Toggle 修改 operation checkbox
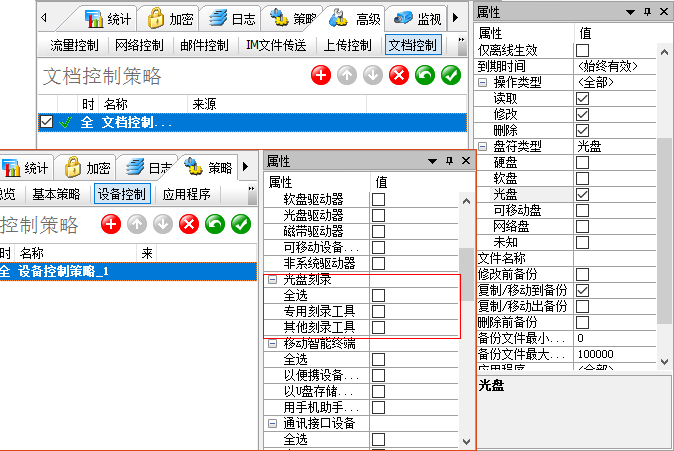This screenshot has height=451, width=674. (582, 114)
